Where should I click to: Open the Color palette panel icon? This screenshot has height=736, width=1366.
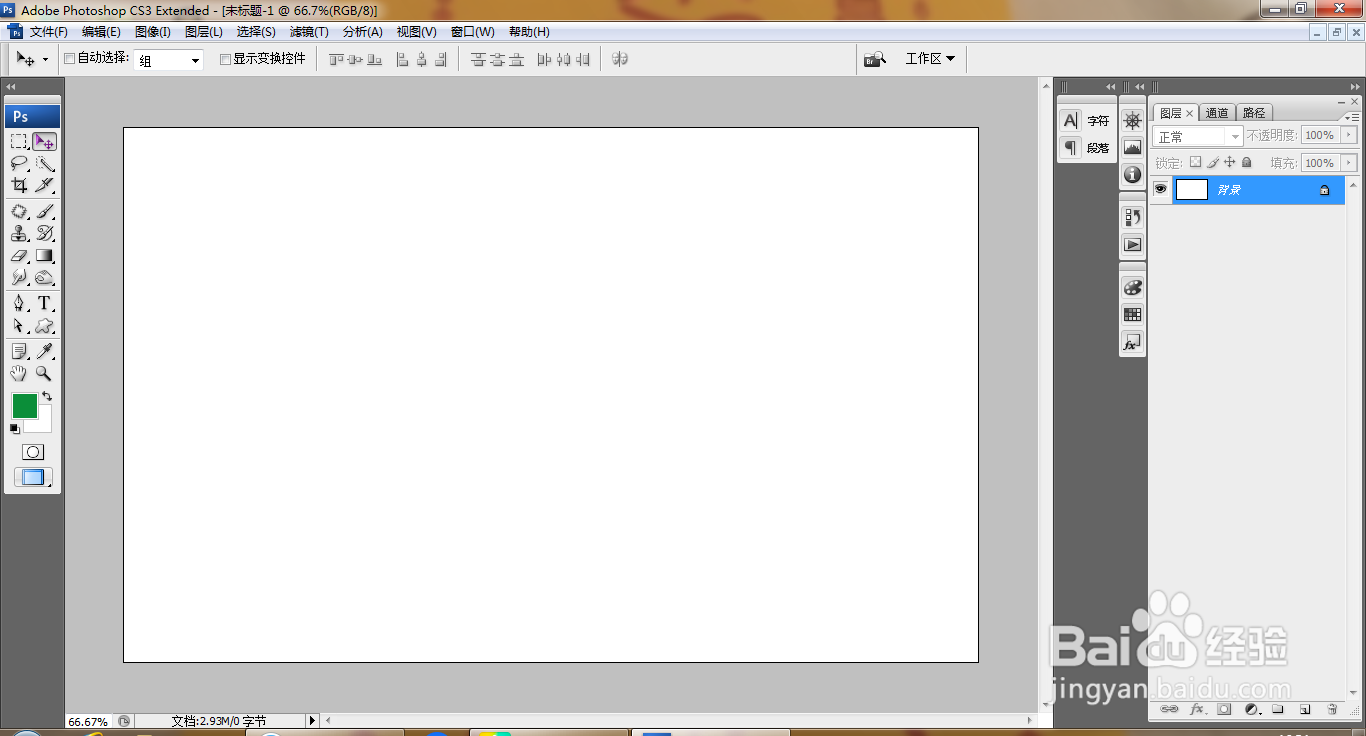(1132, 287)
